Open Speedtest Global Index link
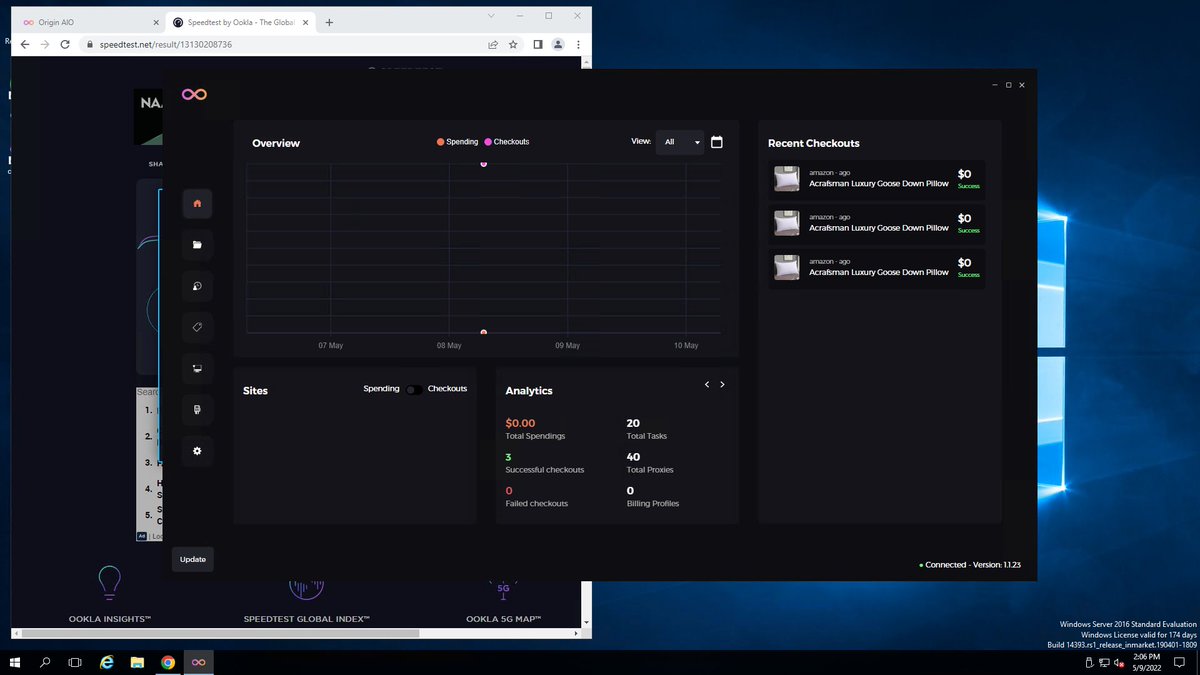The image size is (1200, 675). pyautogui.click(x=306, y=619)
